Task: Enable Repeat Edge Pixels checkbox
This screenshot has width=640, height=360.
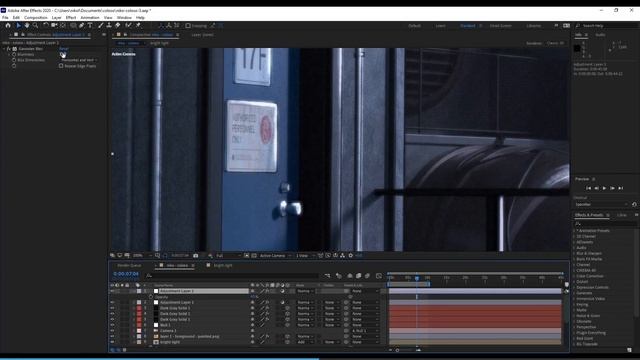Action: pos(61,66)
